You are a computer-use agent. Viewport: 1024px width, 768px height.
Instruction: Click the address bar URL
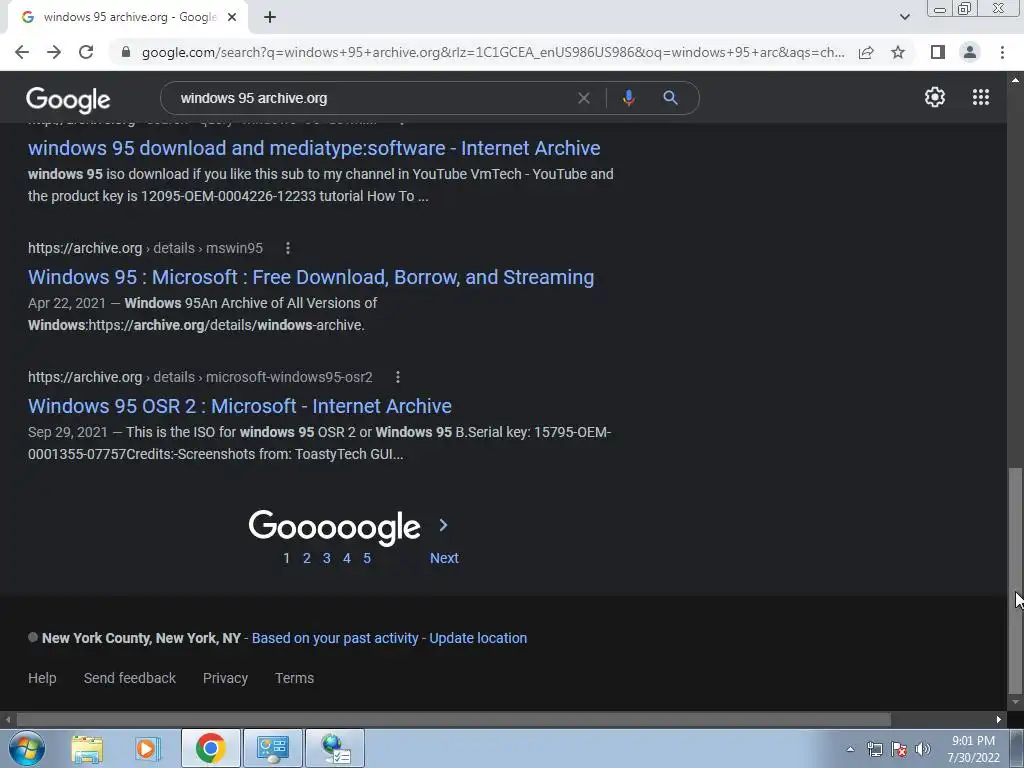(493, 52)
